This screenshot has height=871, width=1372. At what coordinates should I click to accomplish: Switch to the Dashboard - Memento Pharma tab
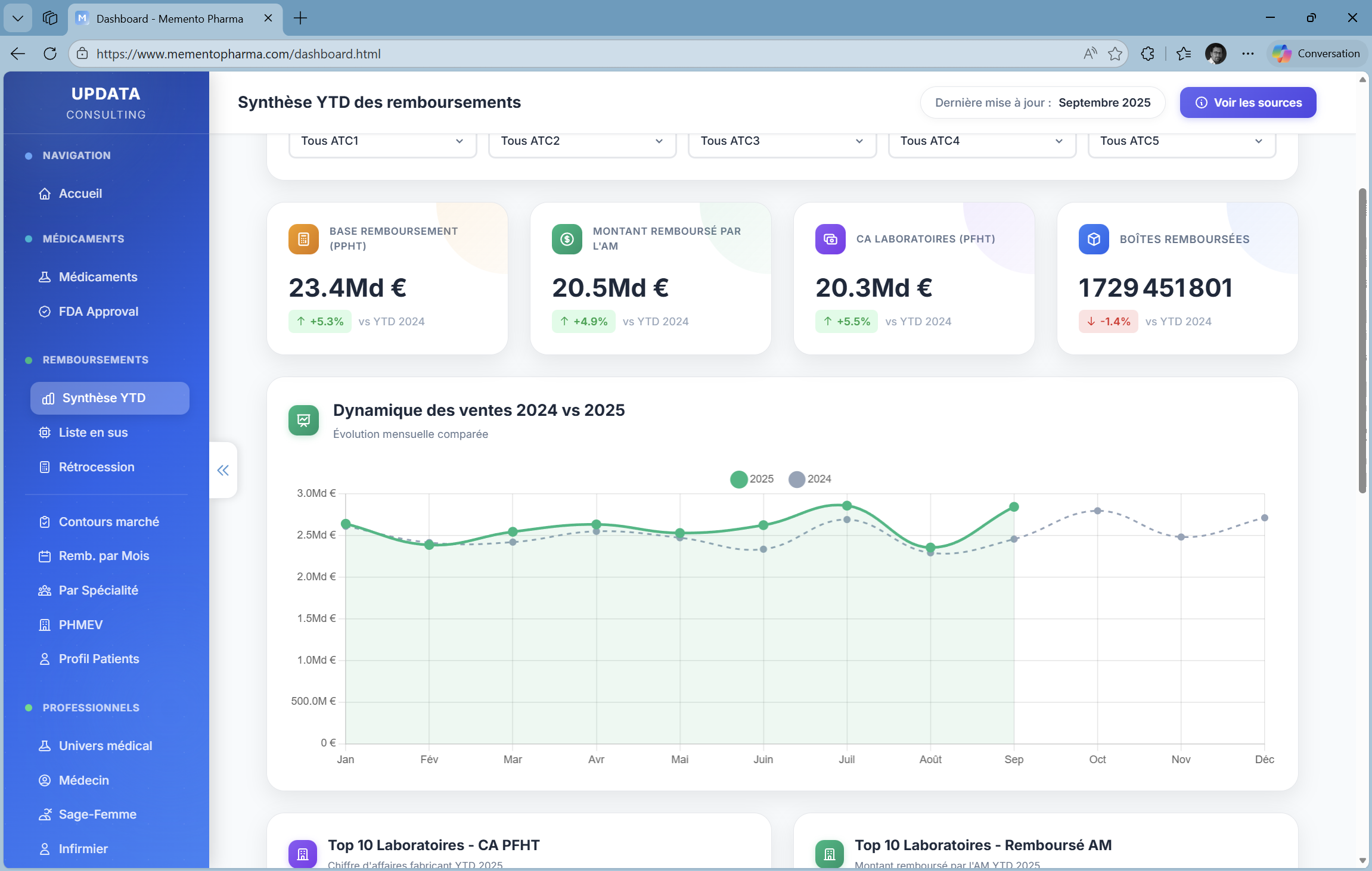point(169,18)
